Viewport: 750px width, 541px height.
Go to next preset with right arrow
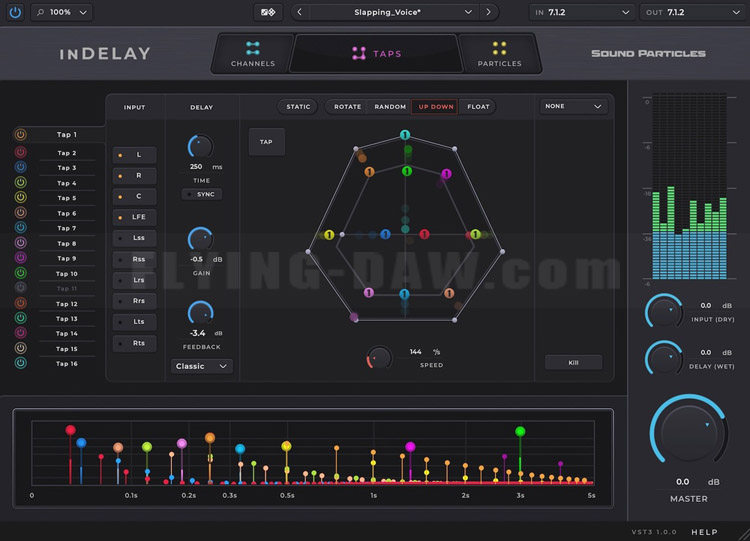click(488, 12)
